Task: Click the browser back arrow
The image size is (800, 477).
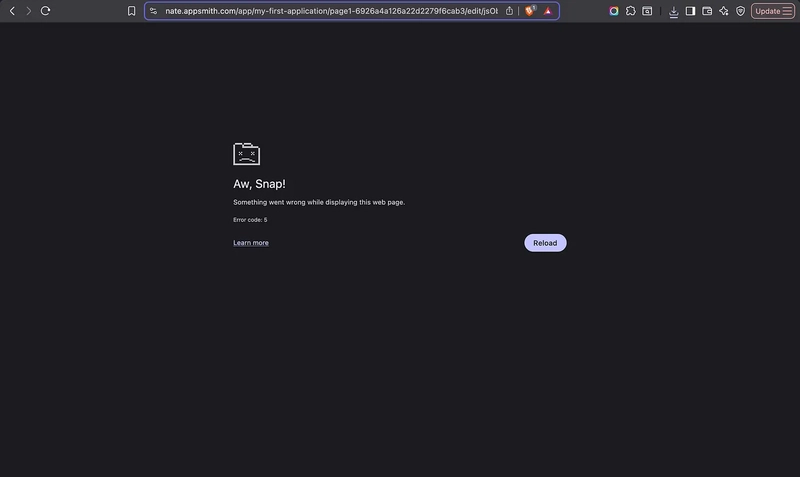Action: click(x=10, y=11)
